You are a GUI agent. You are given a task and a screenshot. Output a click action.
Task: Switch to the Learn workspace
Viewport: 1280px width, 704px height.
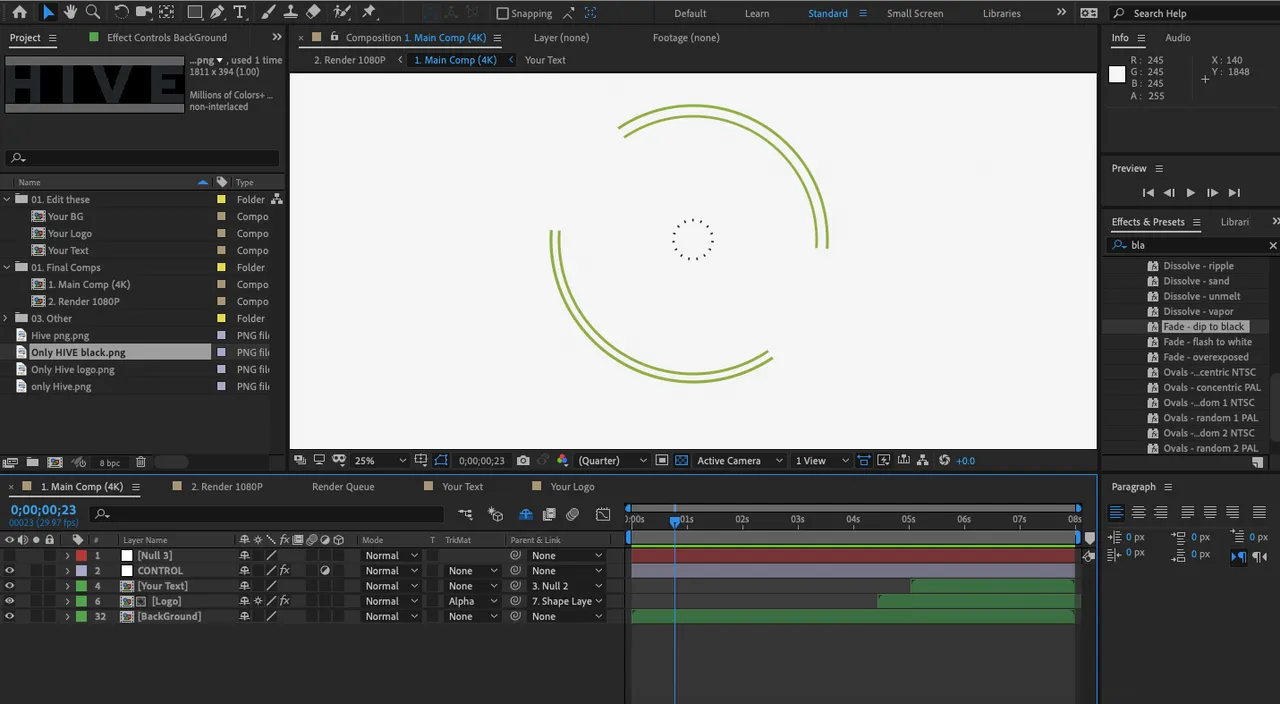(757, 13)
